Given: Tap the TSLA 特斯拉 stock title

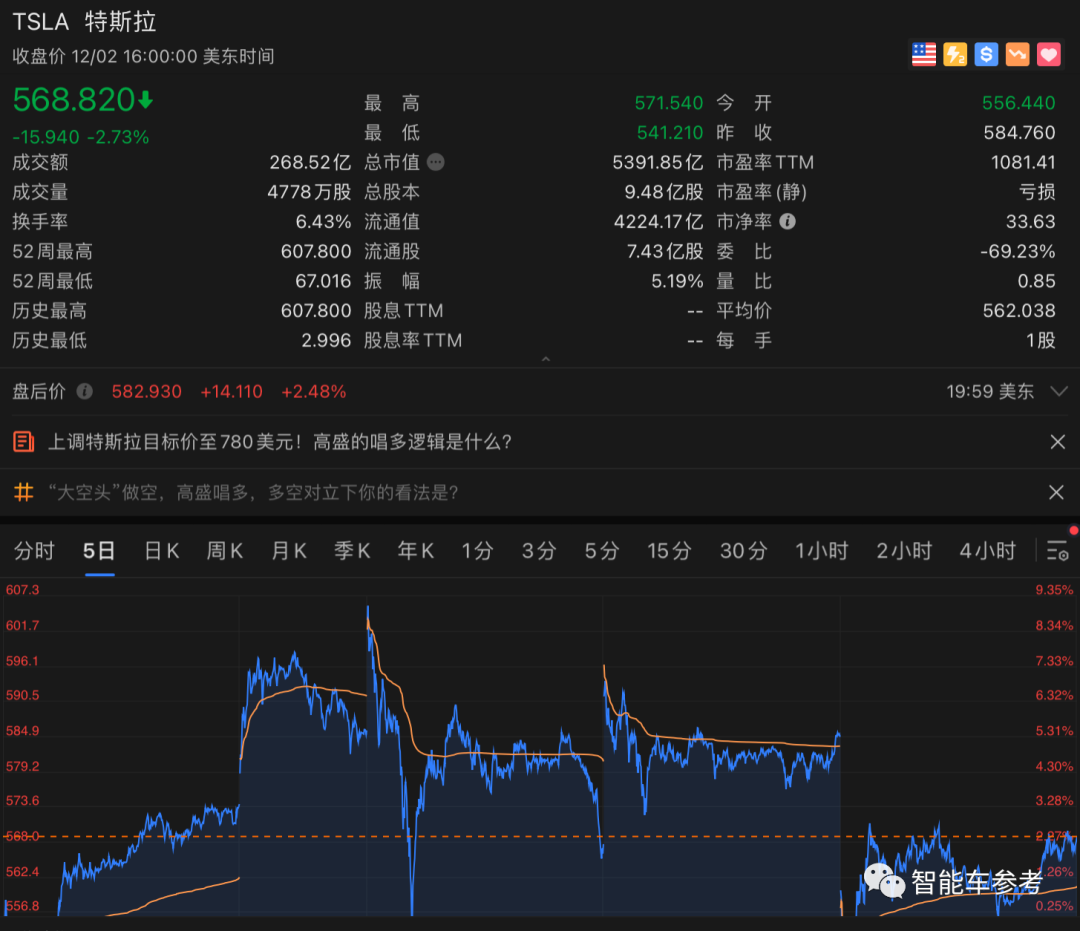Looking at the screenshot, I should pyautogui.click(x=84, y=22).
